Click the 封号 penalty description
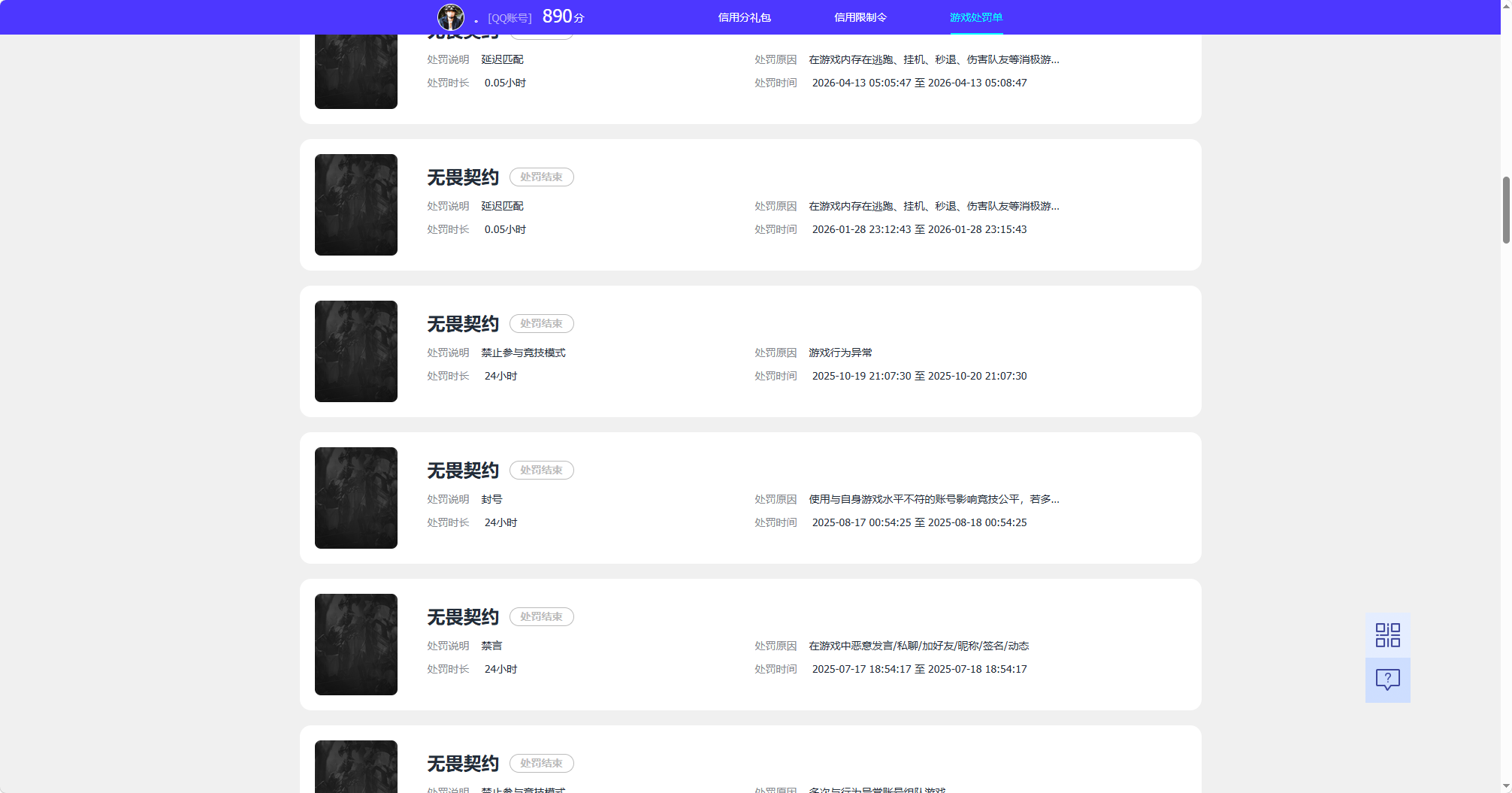1512x793 pixels. 491,499
